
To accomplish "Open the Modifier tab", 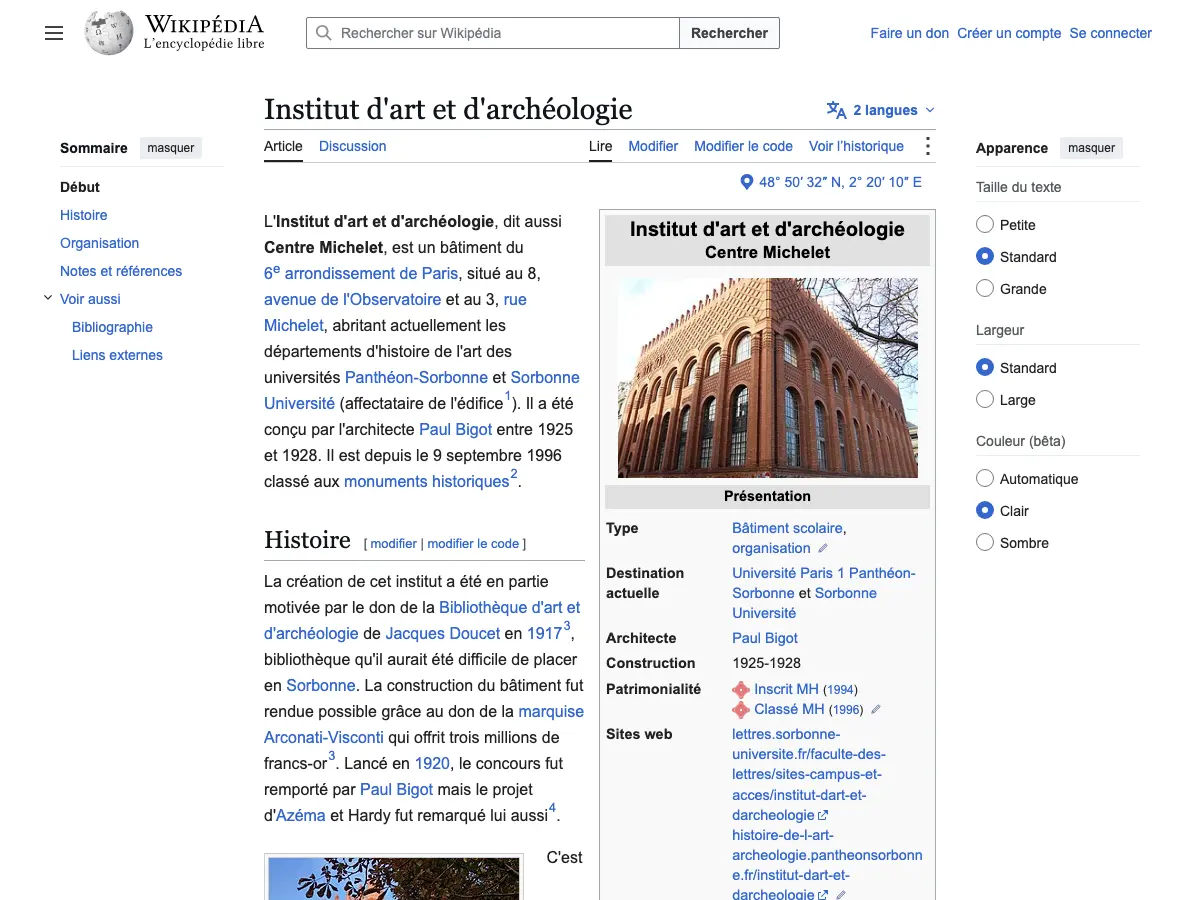I will [x=653, y=146].
